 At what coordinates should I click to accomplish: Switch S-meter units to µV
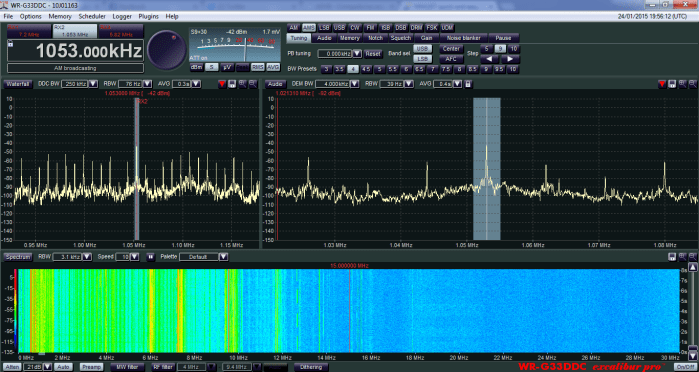[227, 67]
